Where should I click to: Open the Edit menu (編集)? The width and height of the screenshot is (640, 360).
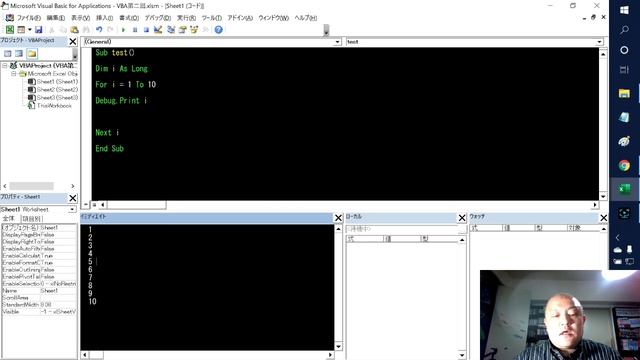pos(56,18)
